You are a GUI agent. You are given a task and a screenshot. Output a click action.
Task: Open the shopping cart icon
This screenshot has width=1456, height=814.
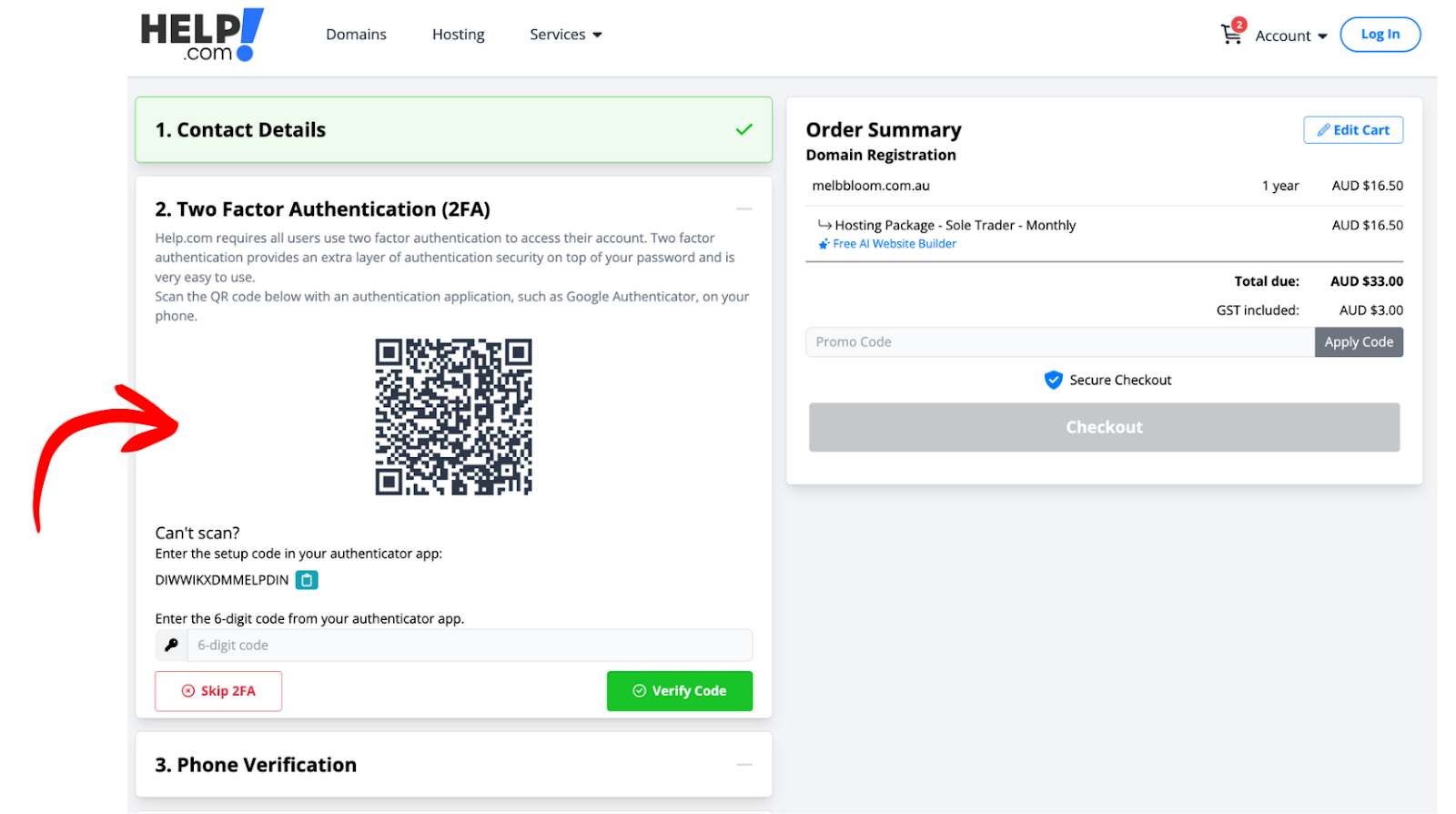(1230, 35)
